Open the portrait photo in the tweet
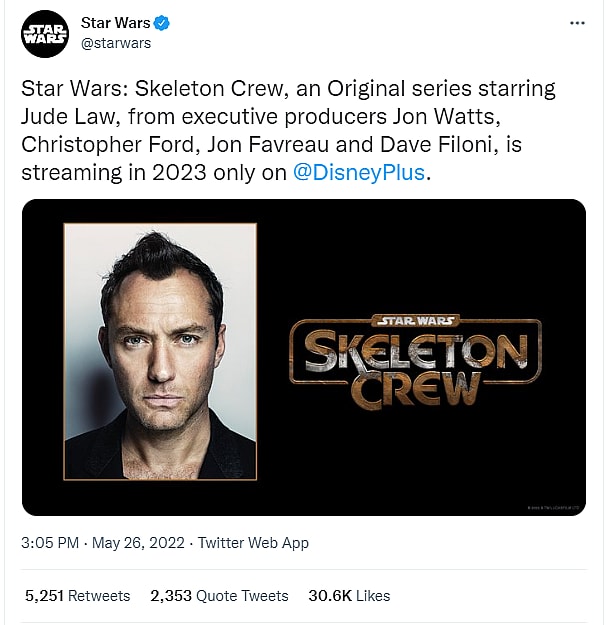Screen dimensions: 608x625 point(160,351)
